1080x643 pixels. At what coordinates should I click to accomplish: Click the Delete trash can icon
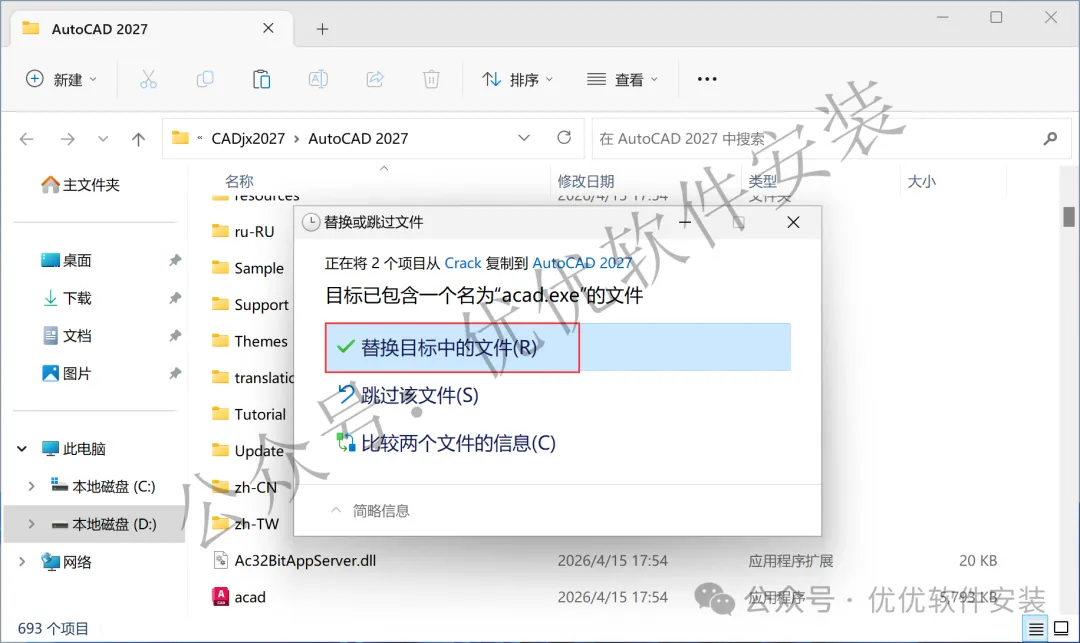coord(431,79)
